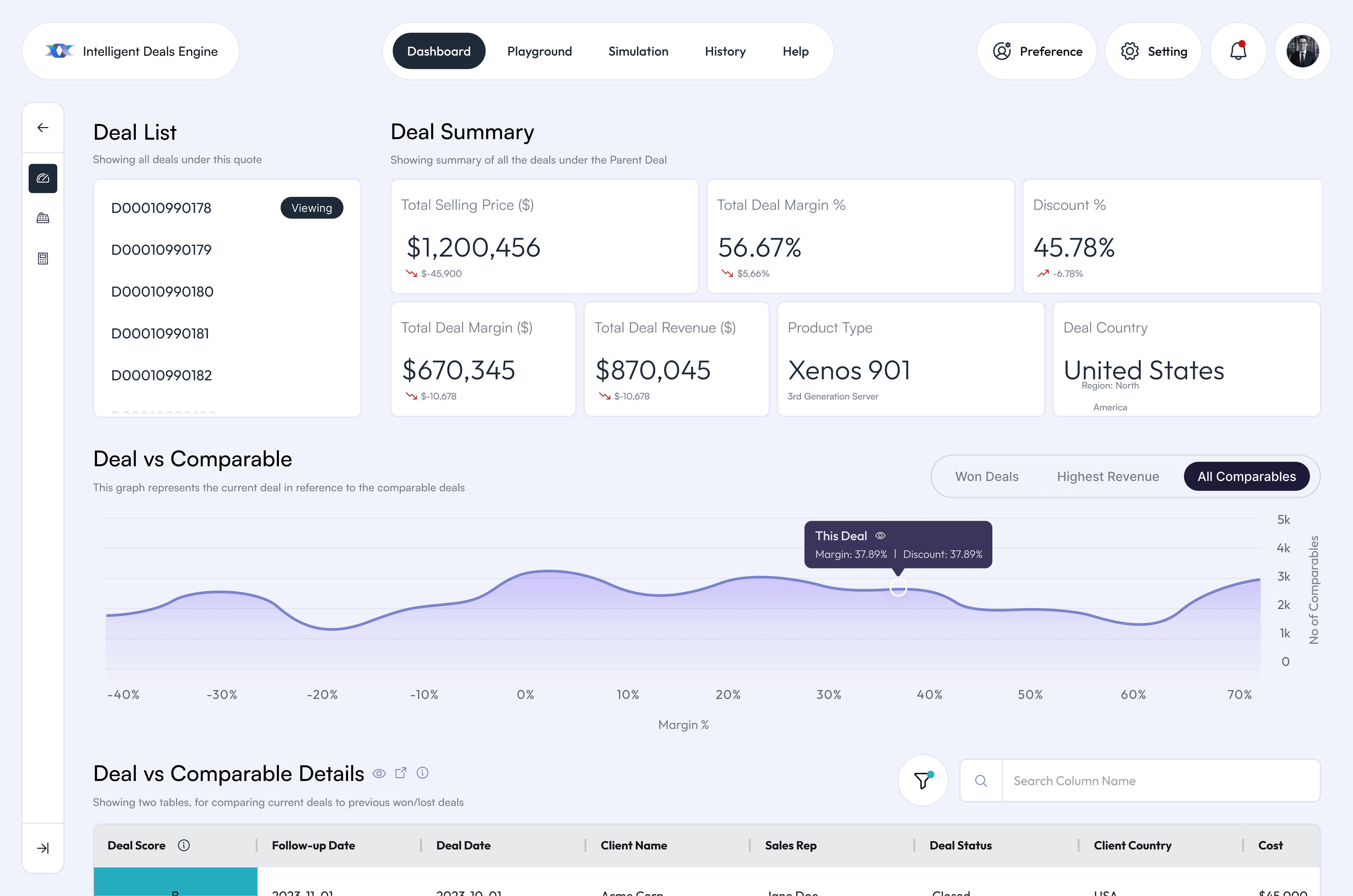The height and width of the screenshot is (896, 1353).
Task: Click info icon beside Deal vs Comparable Details
Action: 422,773
